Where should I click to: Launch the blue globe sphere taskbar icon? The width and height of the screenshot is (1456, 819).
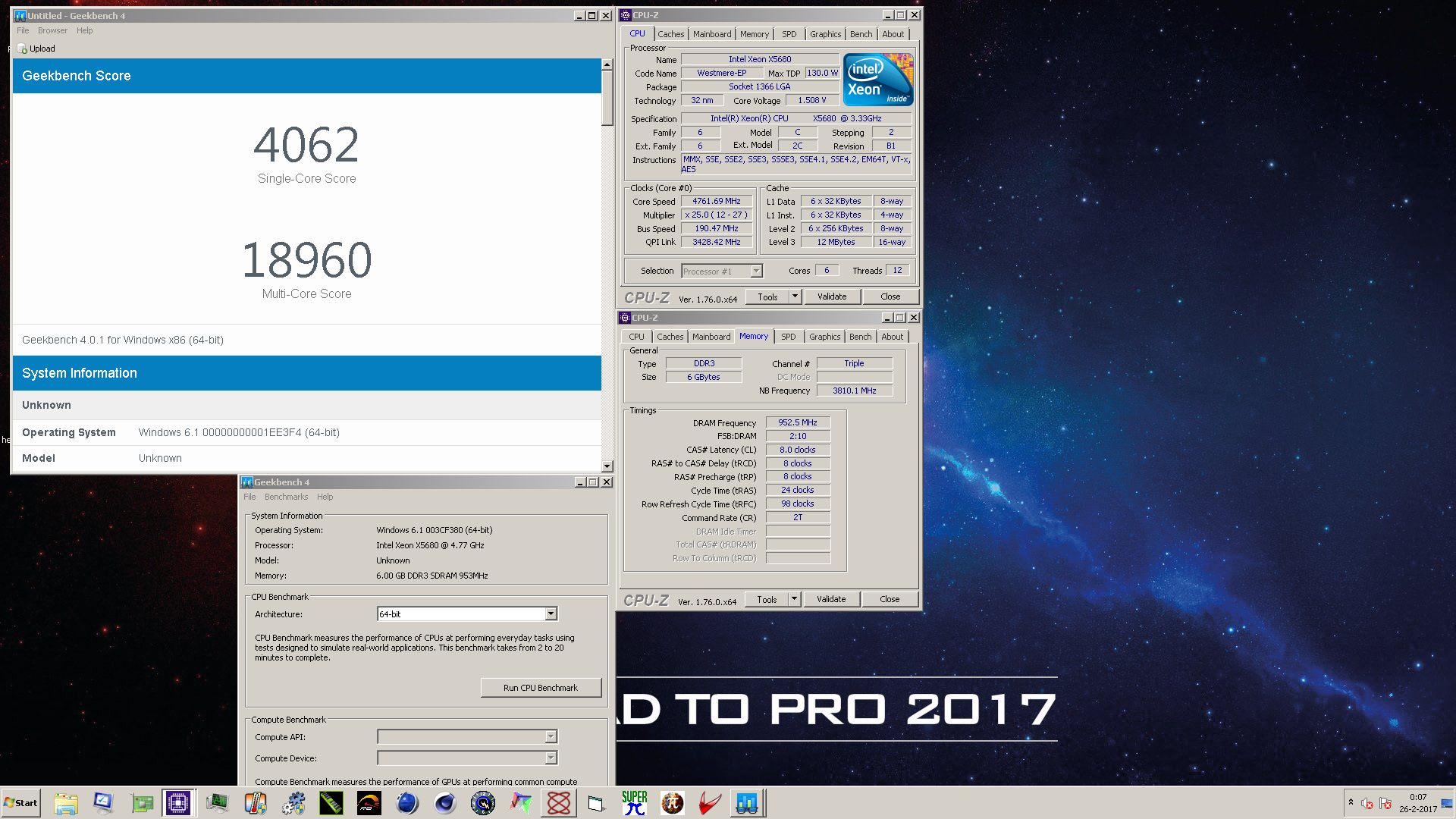407,803
